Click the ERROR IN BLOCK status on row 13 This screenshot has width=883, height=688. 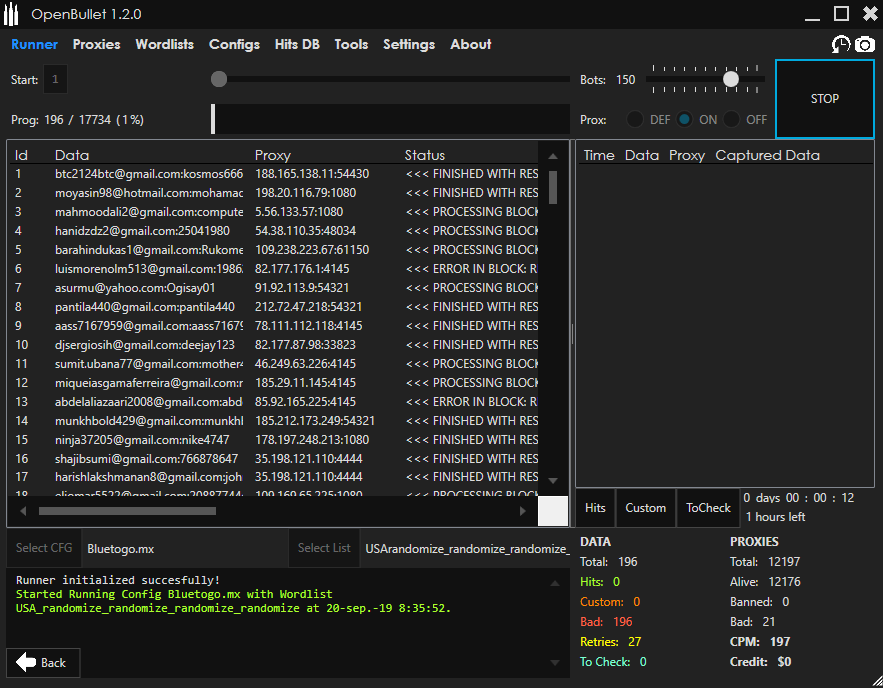tap(472, 402)
